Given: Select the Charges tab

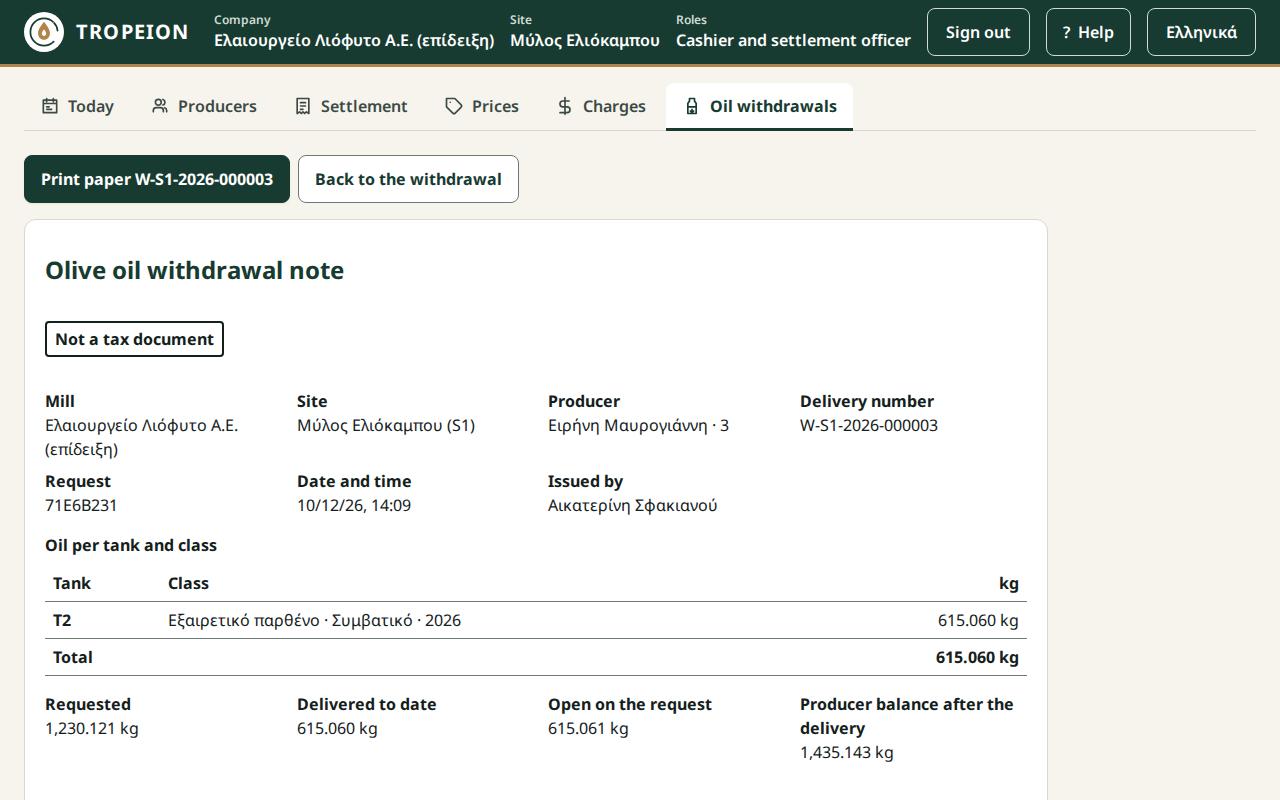Looking at the screenshot, I should (x=601, y=106).
